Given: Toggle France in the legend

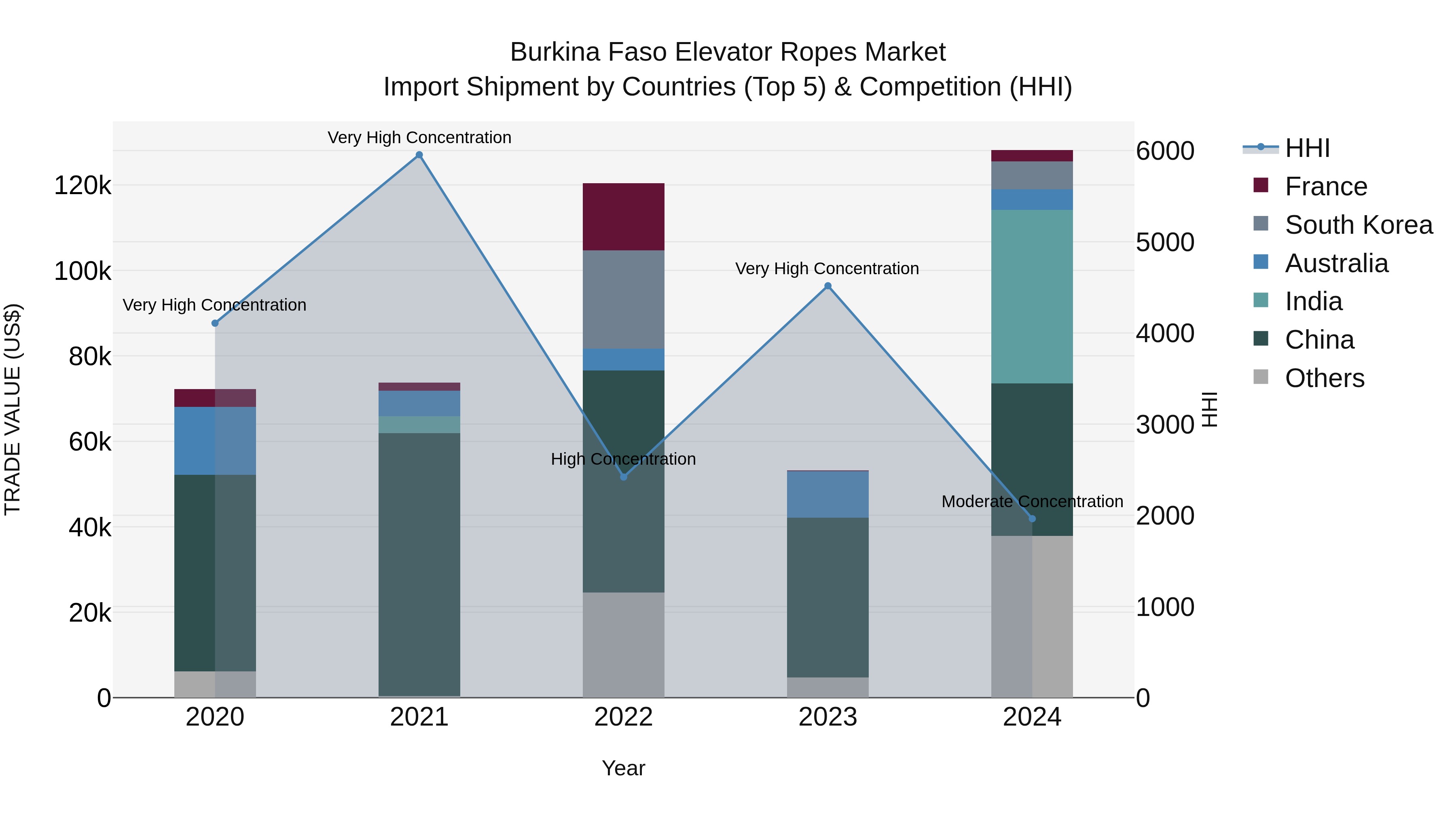Looking at the screenshot, I should pos(1310,186).
